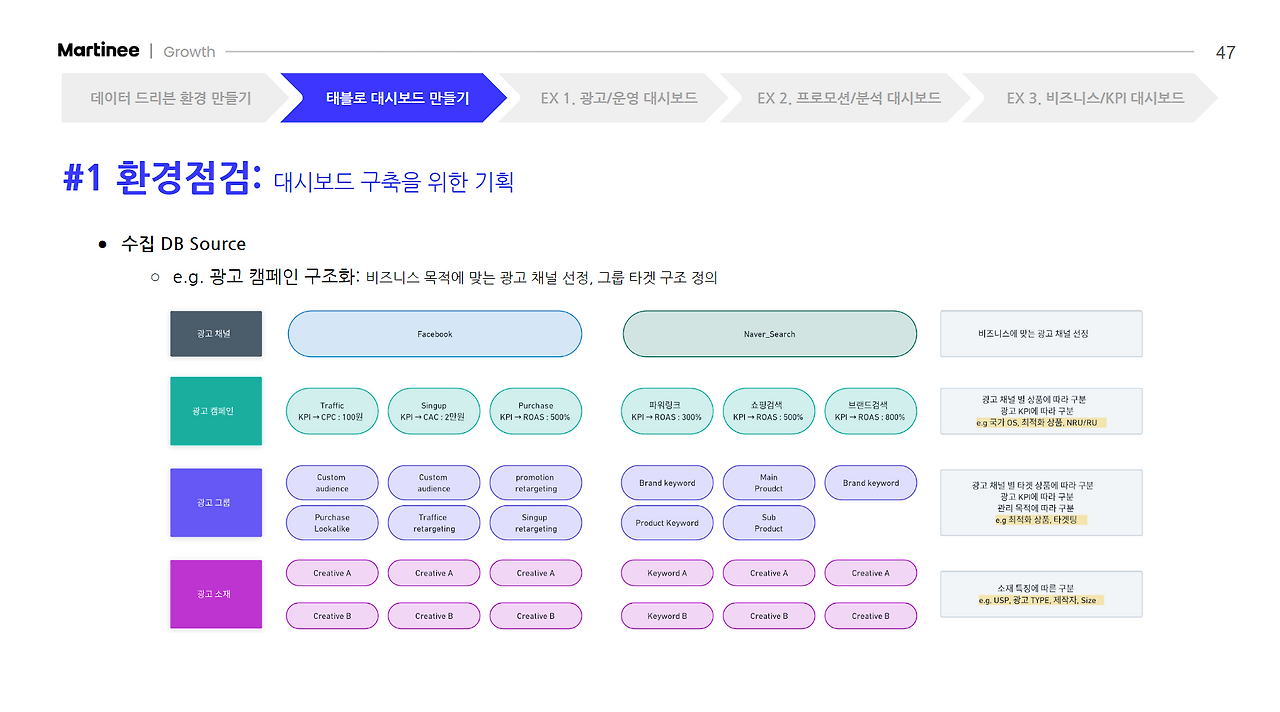Click the Martinee logo
The height and width of the screenshot is (712, 1280).
[x=97, y=51]
